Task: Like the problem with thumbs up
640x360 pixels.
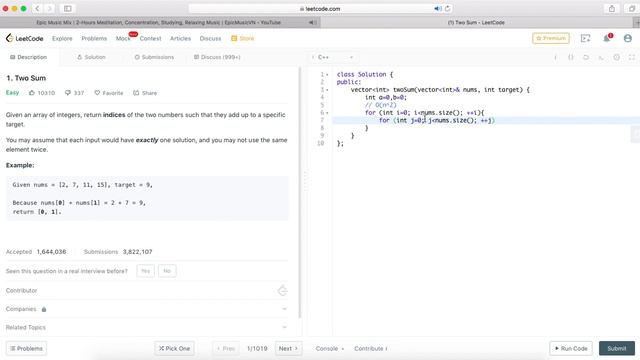Action: [32, 93]
